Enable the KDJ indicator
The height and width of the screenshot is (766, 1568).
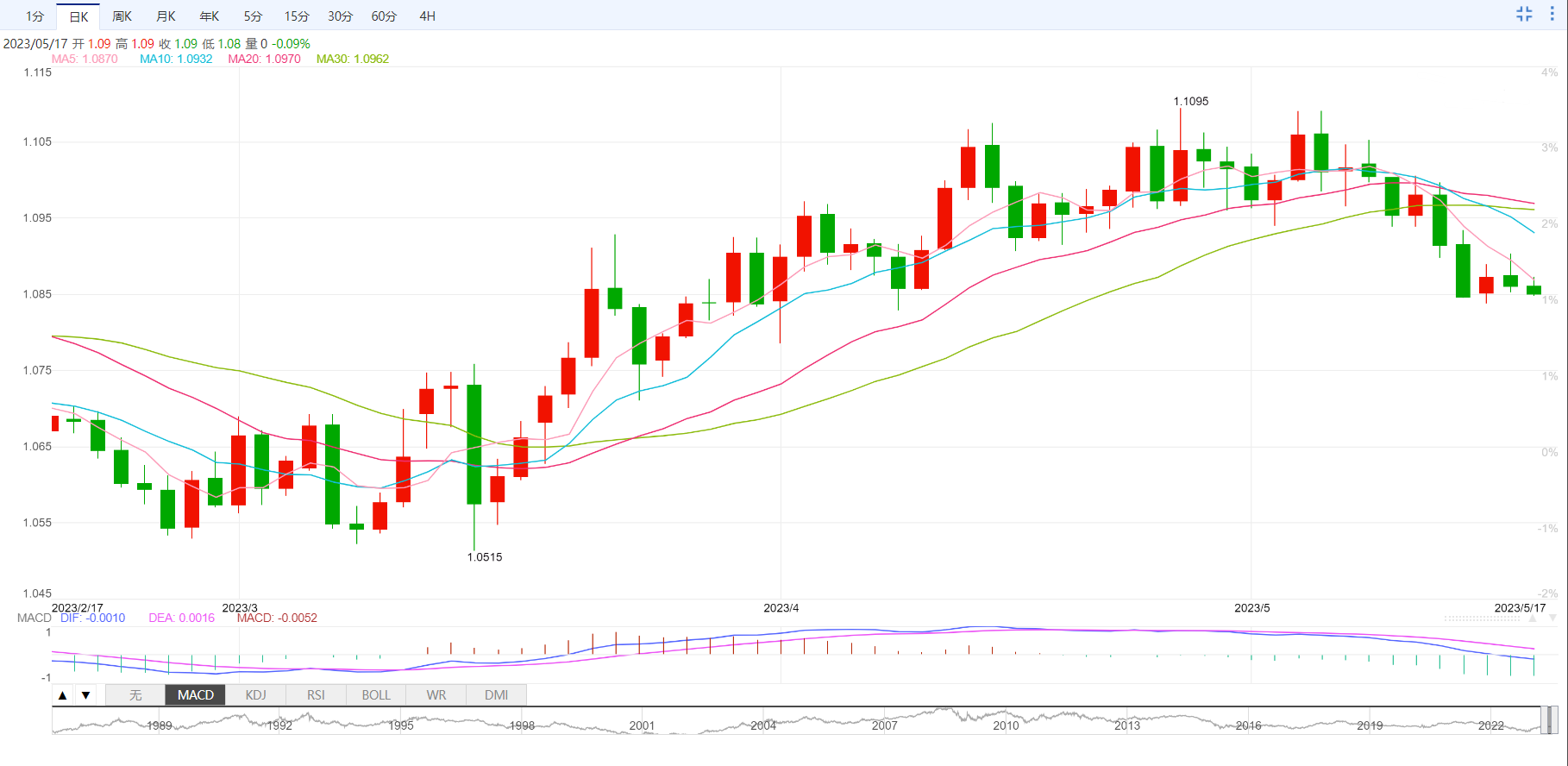[255, 695]
